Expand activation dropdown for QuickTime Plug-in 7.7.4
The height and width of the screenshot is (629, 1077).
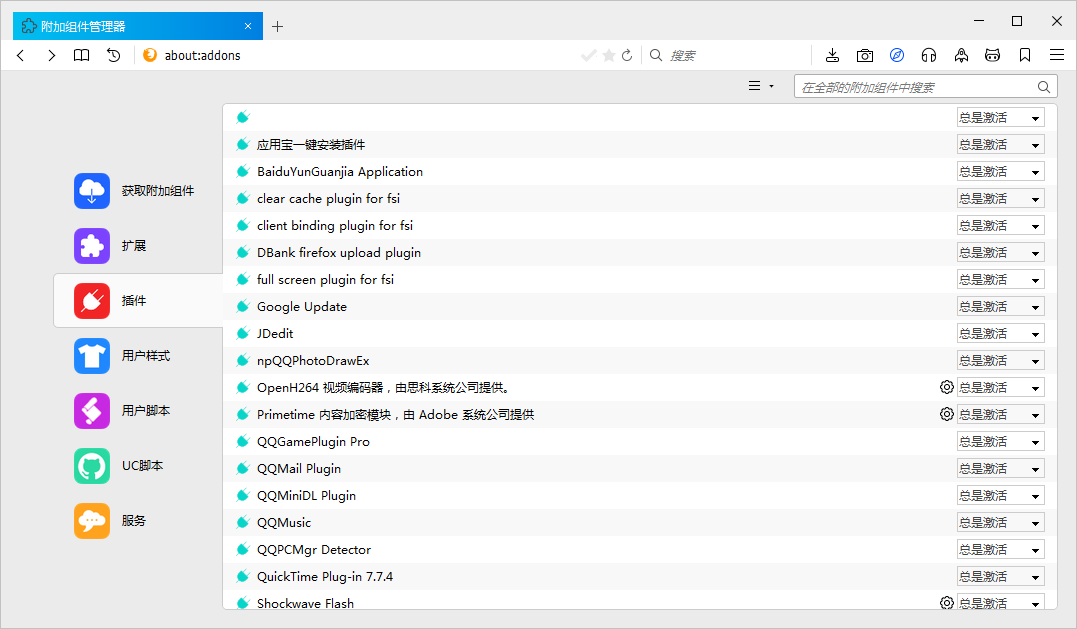(x=1001, y=576)
